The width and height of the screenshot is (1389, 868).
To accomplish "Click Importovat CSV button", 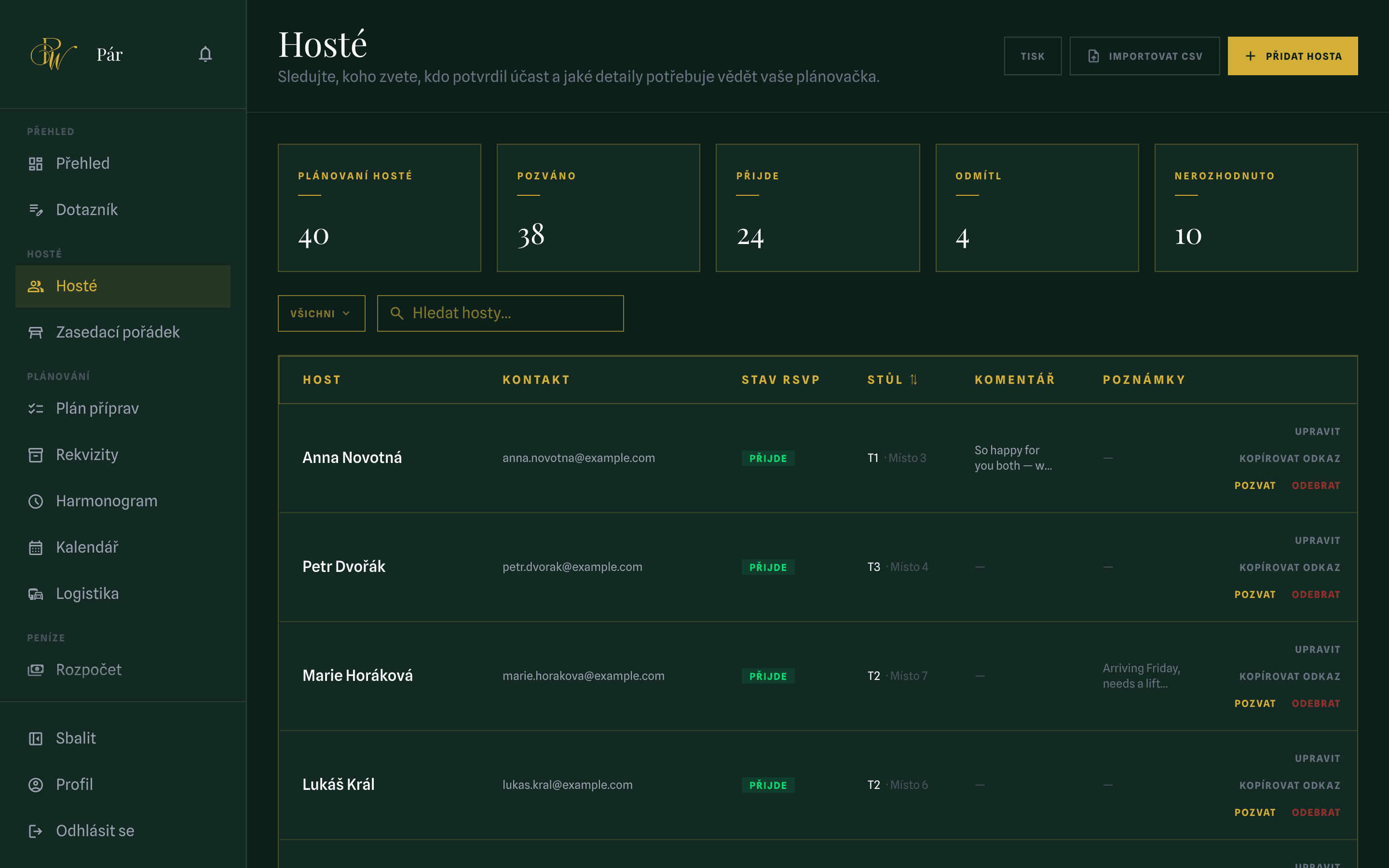I will [1144, 56].
